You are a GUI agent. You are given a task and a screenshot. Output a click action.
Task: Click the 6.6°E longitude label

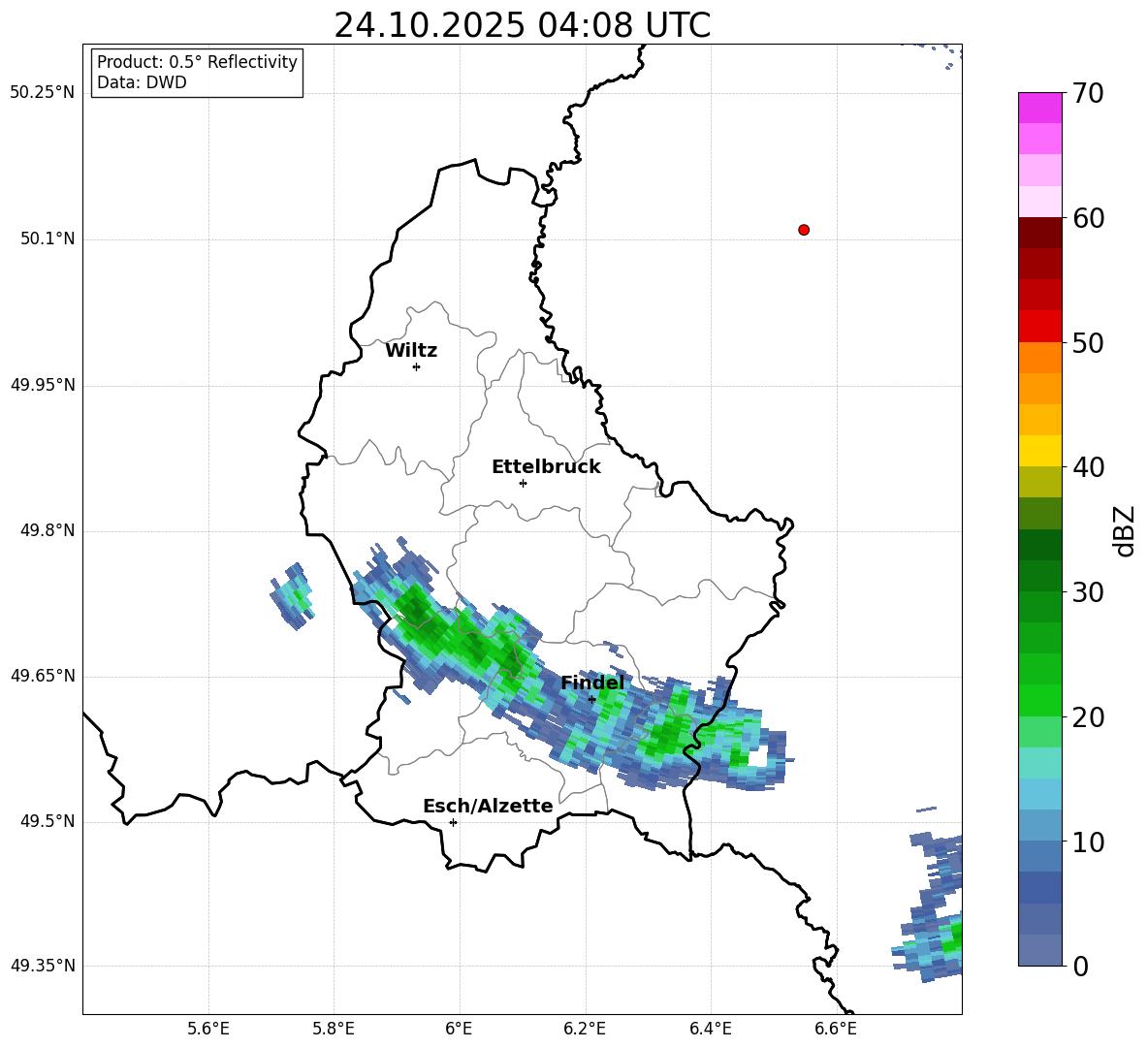coord(836,1029)
